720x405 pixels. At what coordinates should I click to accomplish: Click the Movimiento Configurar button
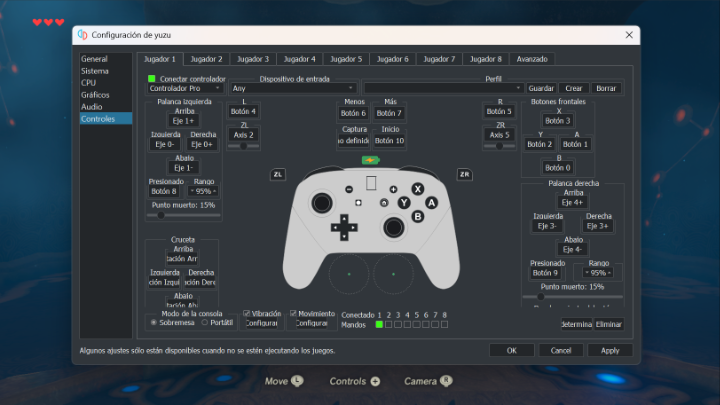[x=311, y=323]
